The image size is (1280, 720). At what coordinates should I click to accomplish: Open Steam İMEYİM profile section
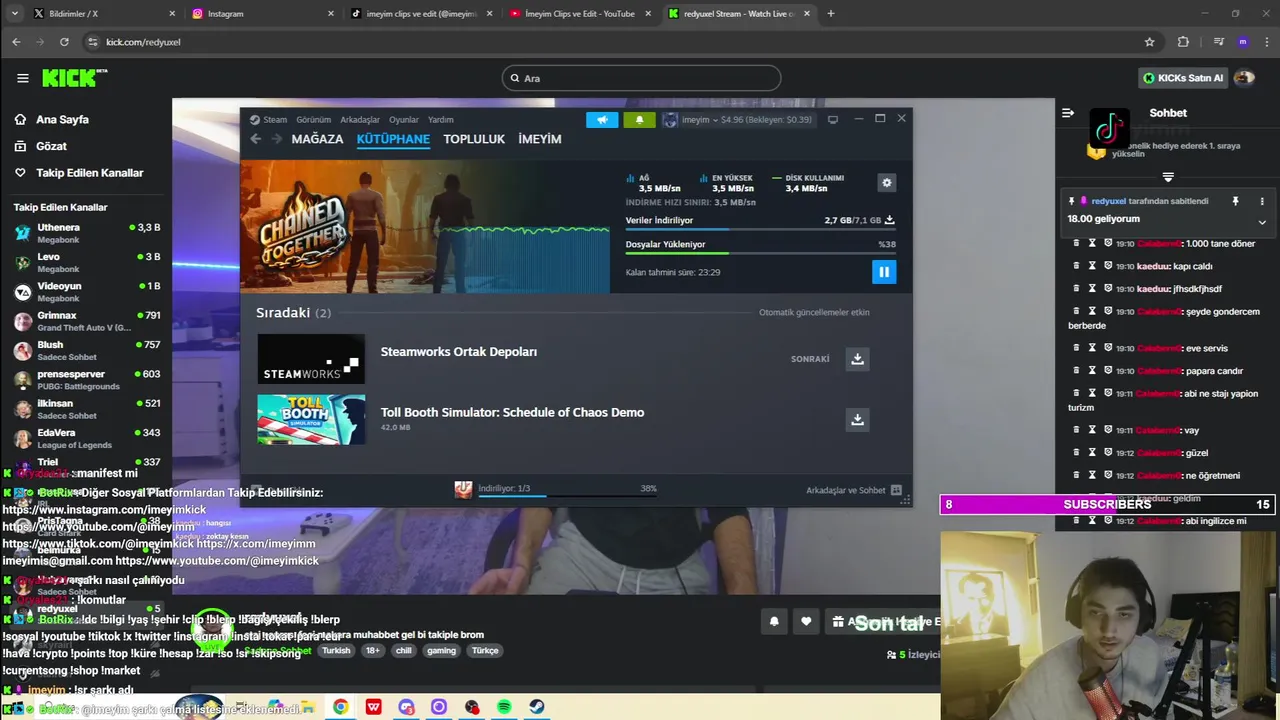point(540,139)
